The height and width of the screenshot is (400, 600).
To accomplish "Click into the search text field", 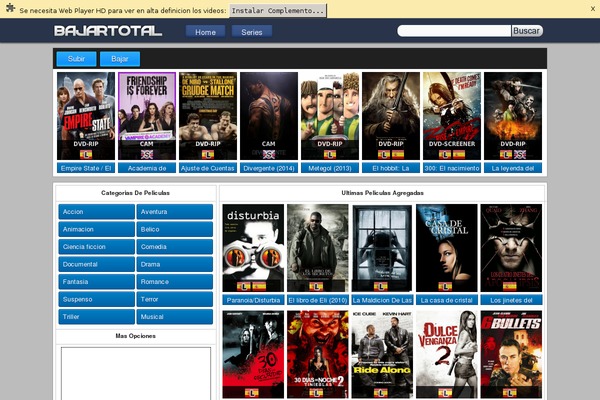I will click(454, 31).
